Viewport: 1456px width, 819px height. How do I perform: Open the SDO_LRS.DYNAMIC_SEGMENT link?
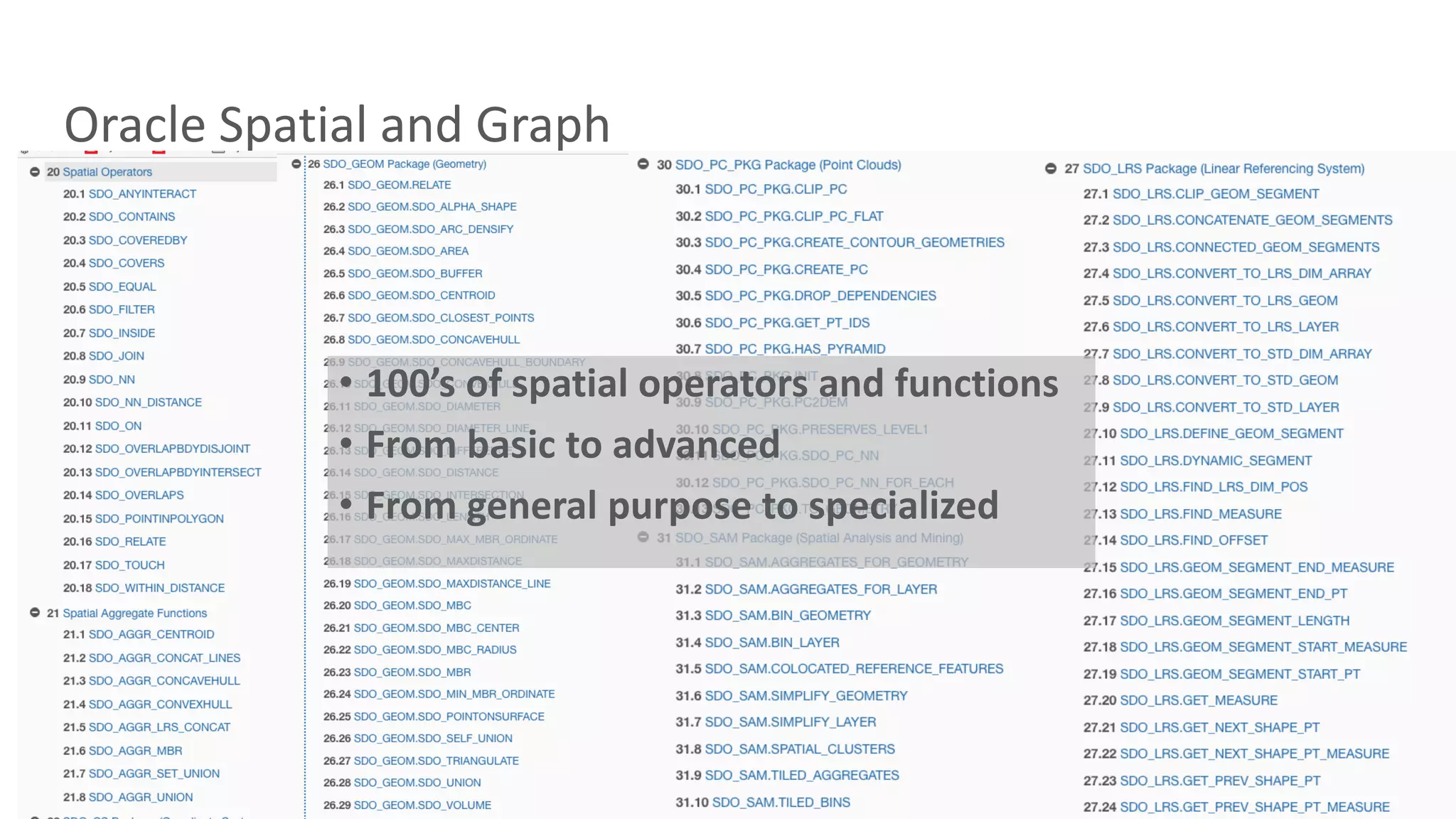[1216, 461]
